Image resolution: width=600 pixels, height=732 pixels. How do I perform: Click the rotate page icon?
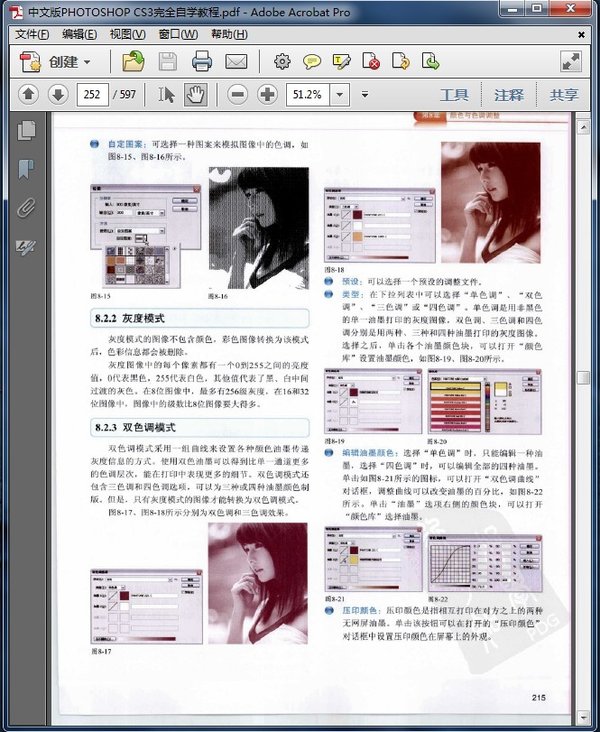401,61
